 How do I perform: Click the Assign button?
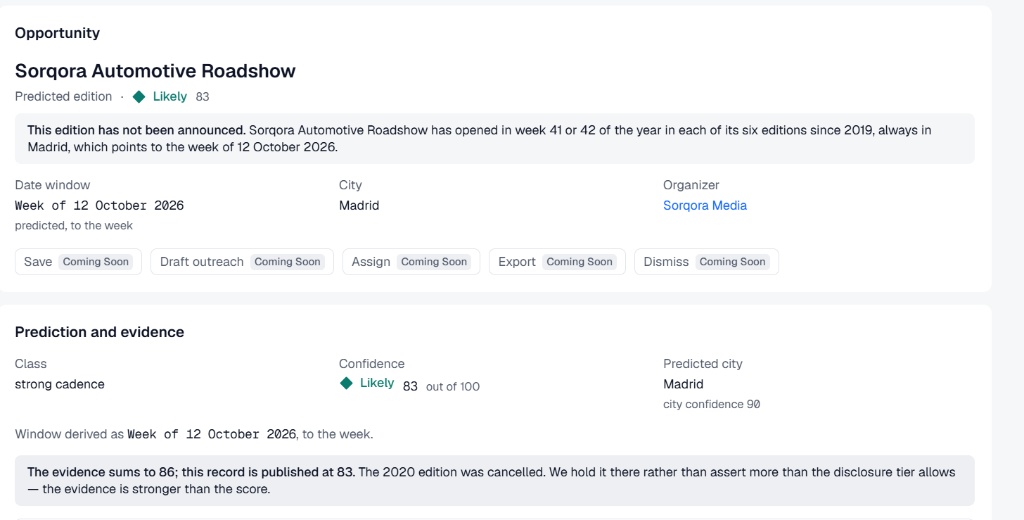tap(411, 261)
